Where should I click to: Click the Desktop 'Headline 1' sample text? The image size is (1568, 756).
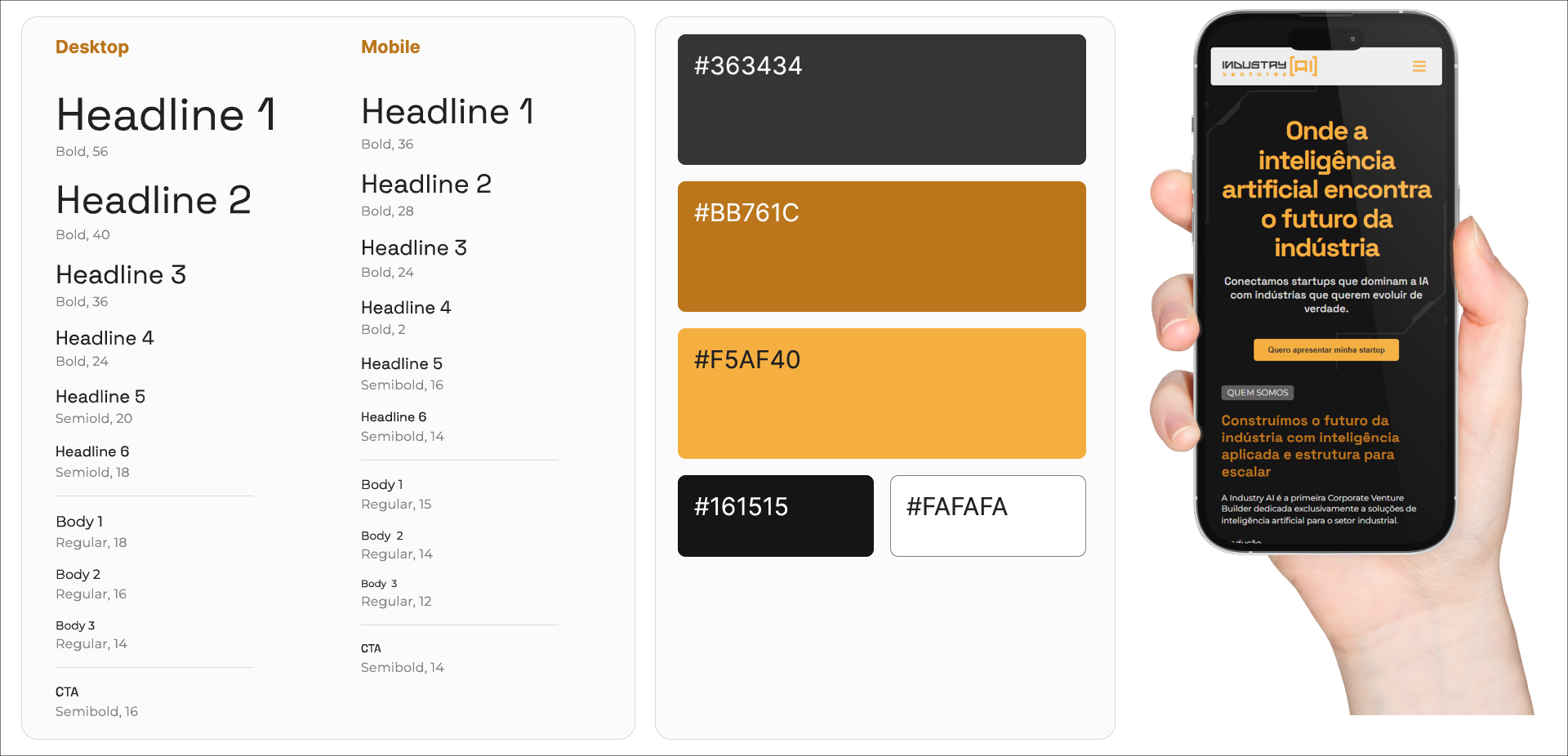(x=166, y=115)
